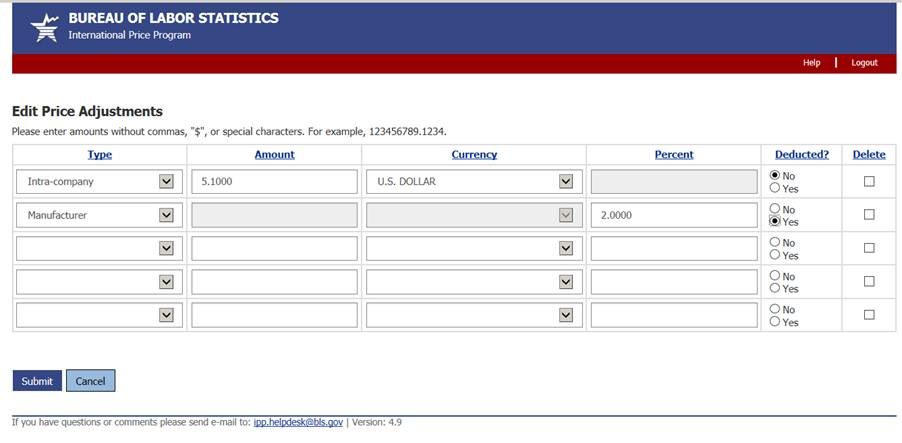Edit the 5.1000 Amount field
This screenshot has width=902, height=443.
point(274,182)
